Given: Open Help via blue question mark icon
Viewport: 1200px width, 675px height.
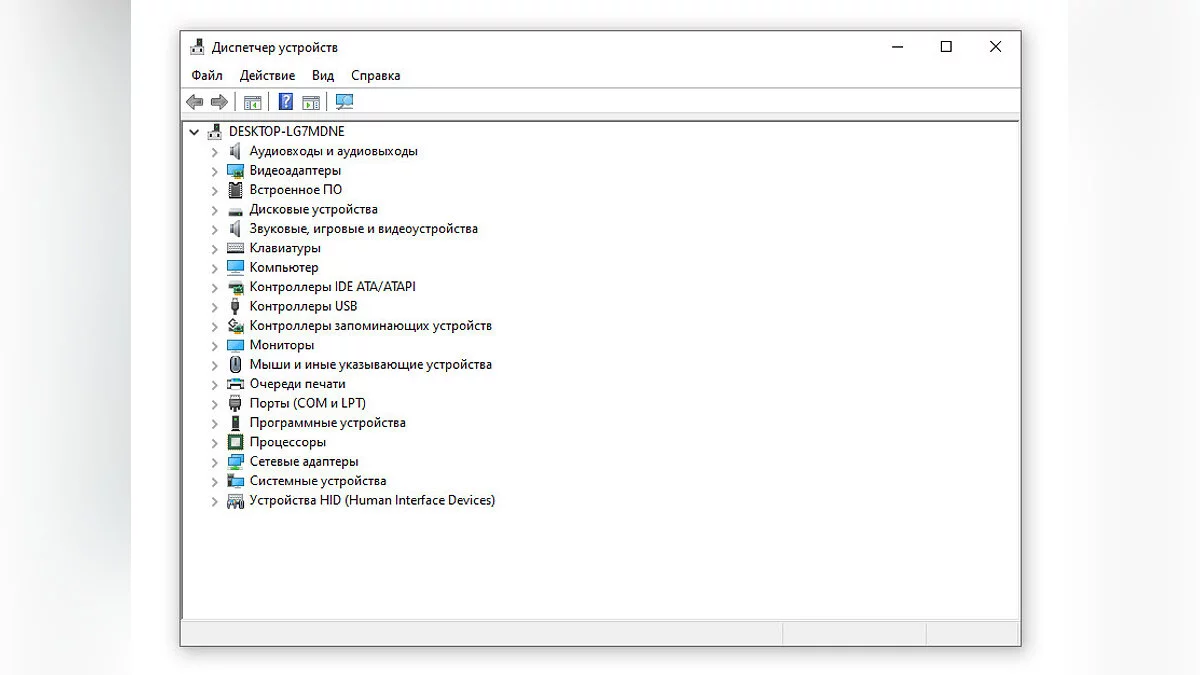Looking at the screenshot, I should tap(286, 102).
